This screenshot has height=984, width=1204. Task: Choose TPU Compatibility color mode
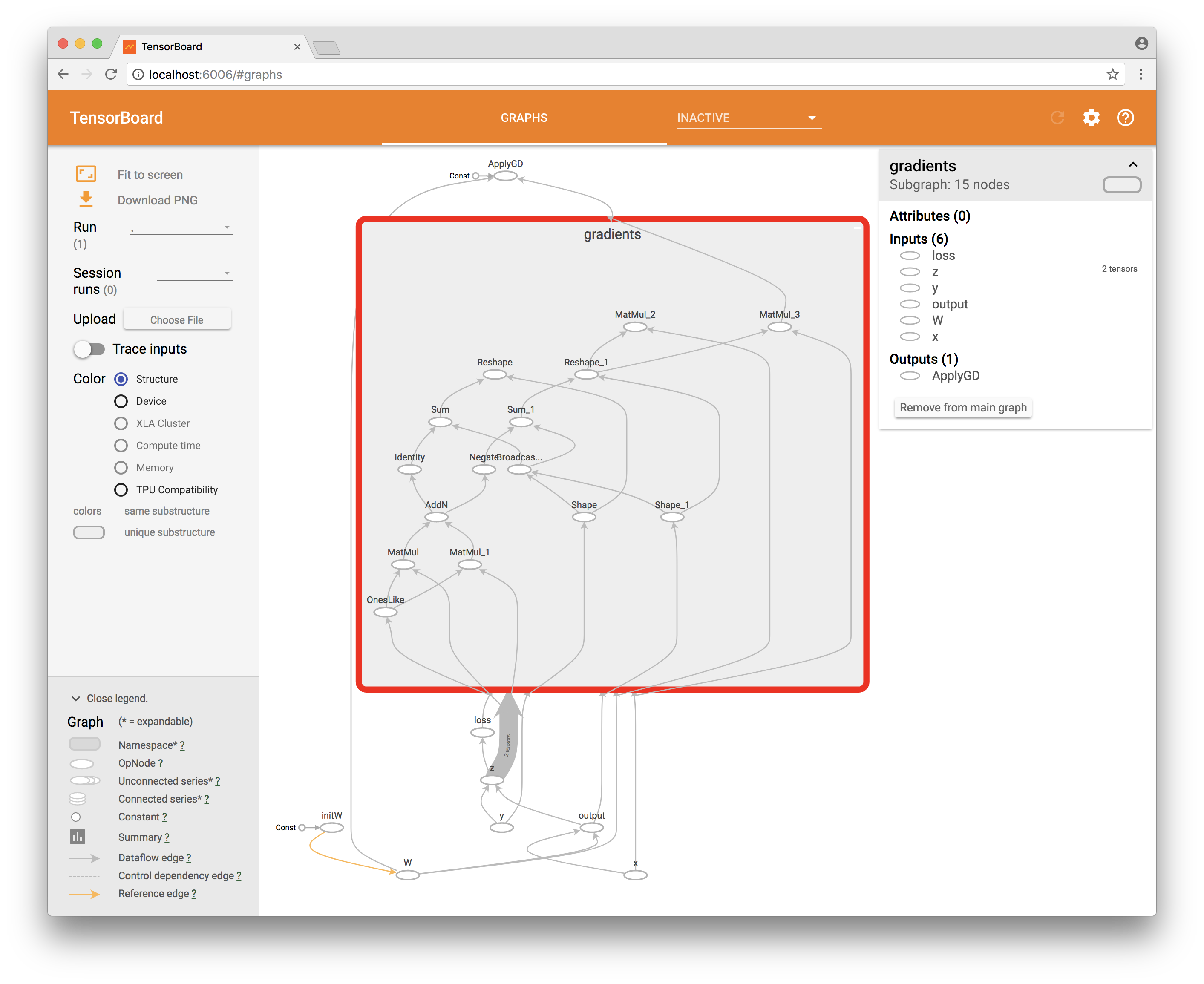(x=121, y=490)
